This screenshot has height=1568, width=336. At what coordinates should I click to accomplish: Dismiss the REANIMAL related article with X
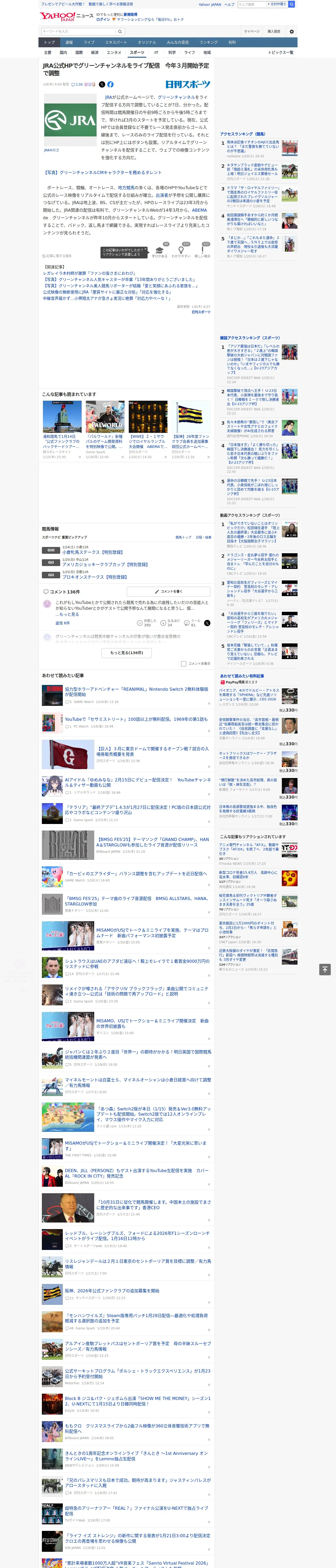click(x=209, y=704)
